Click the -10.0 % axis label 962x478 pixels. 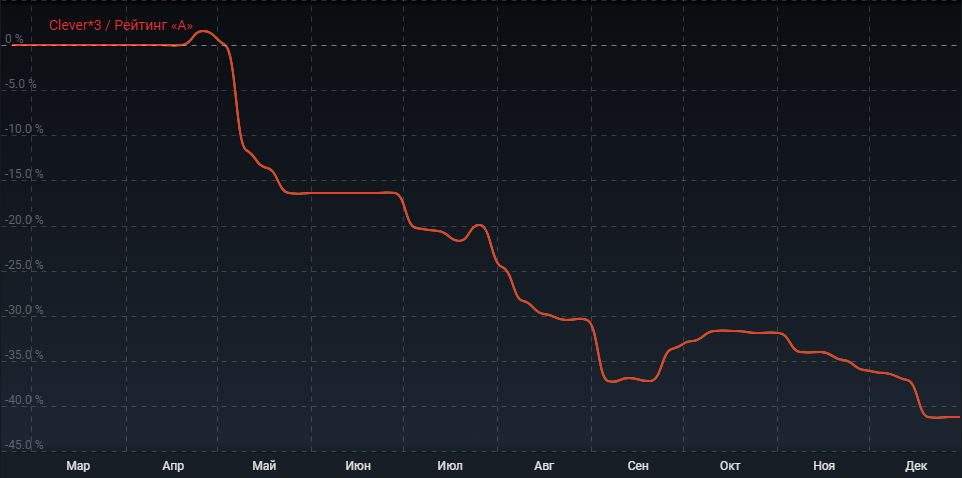[24, 129]
